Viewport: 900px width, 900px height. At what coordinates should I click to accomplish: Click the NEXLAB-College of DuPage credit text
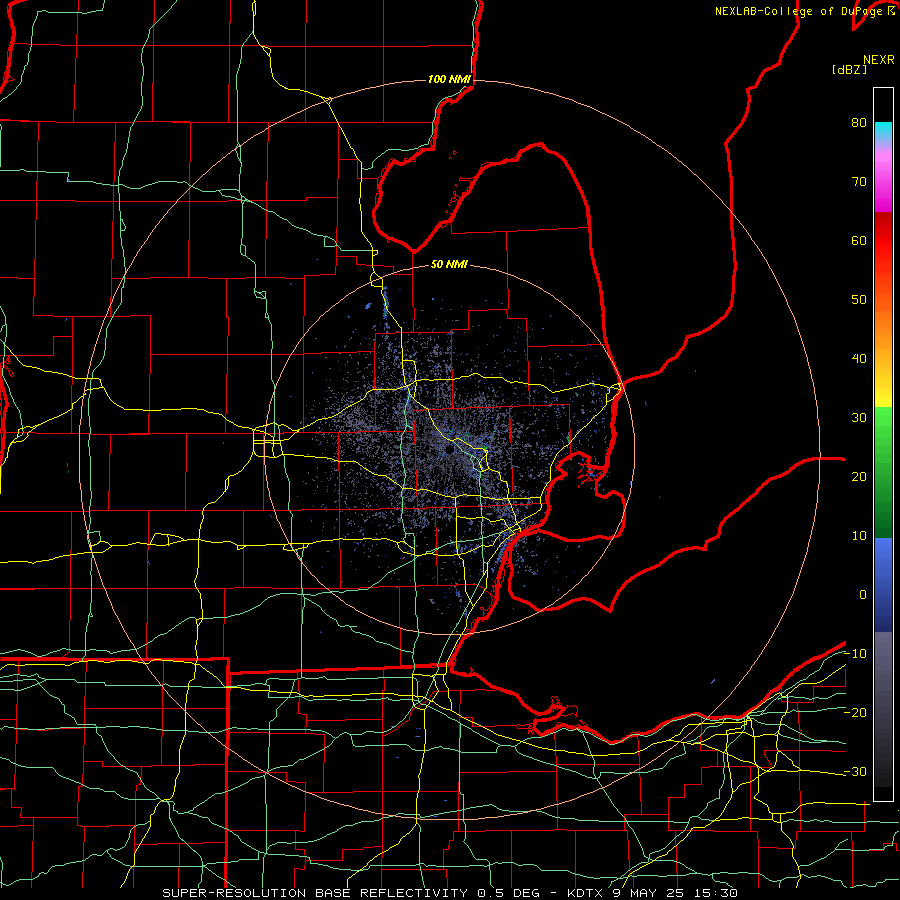(801, 11)
